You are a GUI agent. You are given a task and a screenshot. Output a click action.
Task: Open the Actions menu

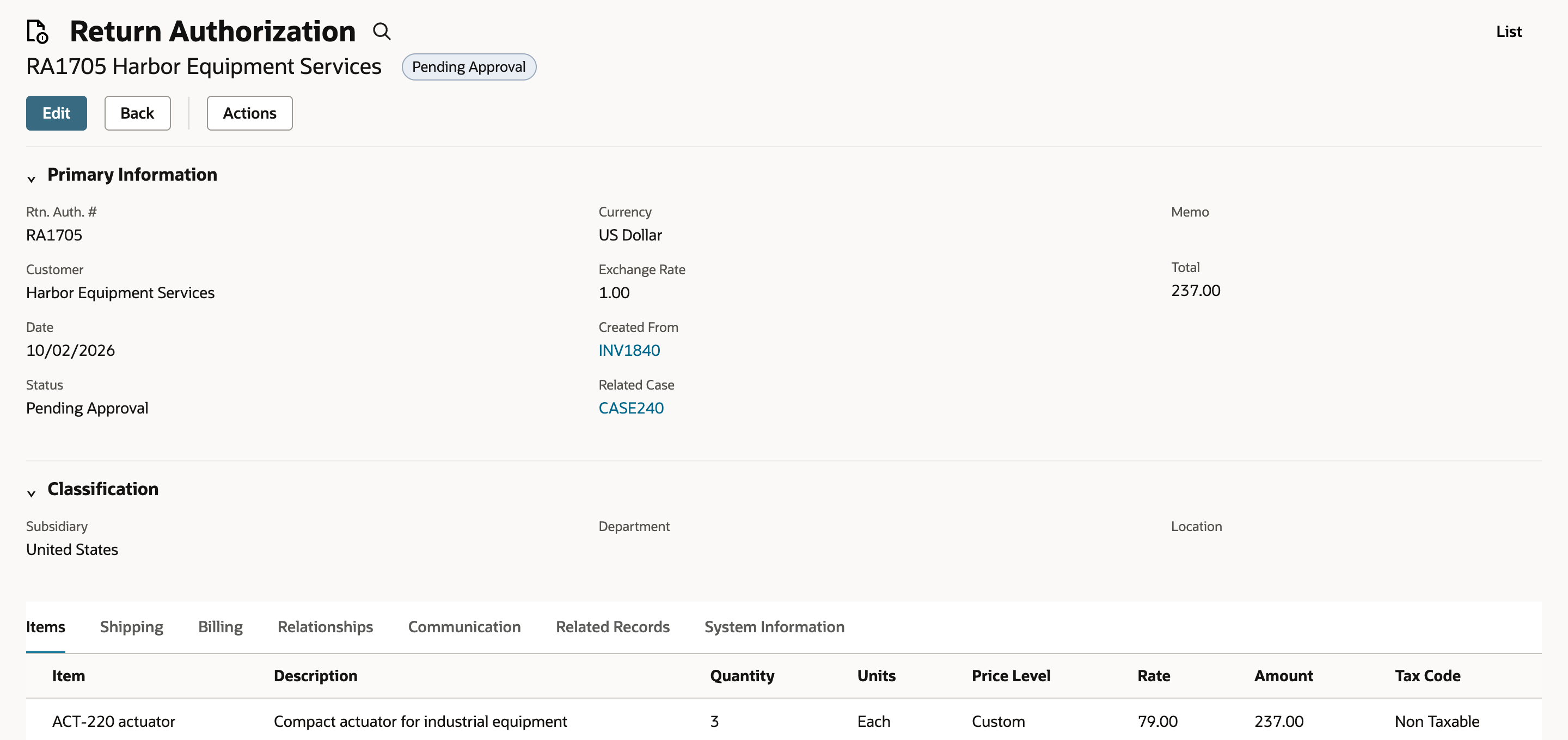coord(249,113)
